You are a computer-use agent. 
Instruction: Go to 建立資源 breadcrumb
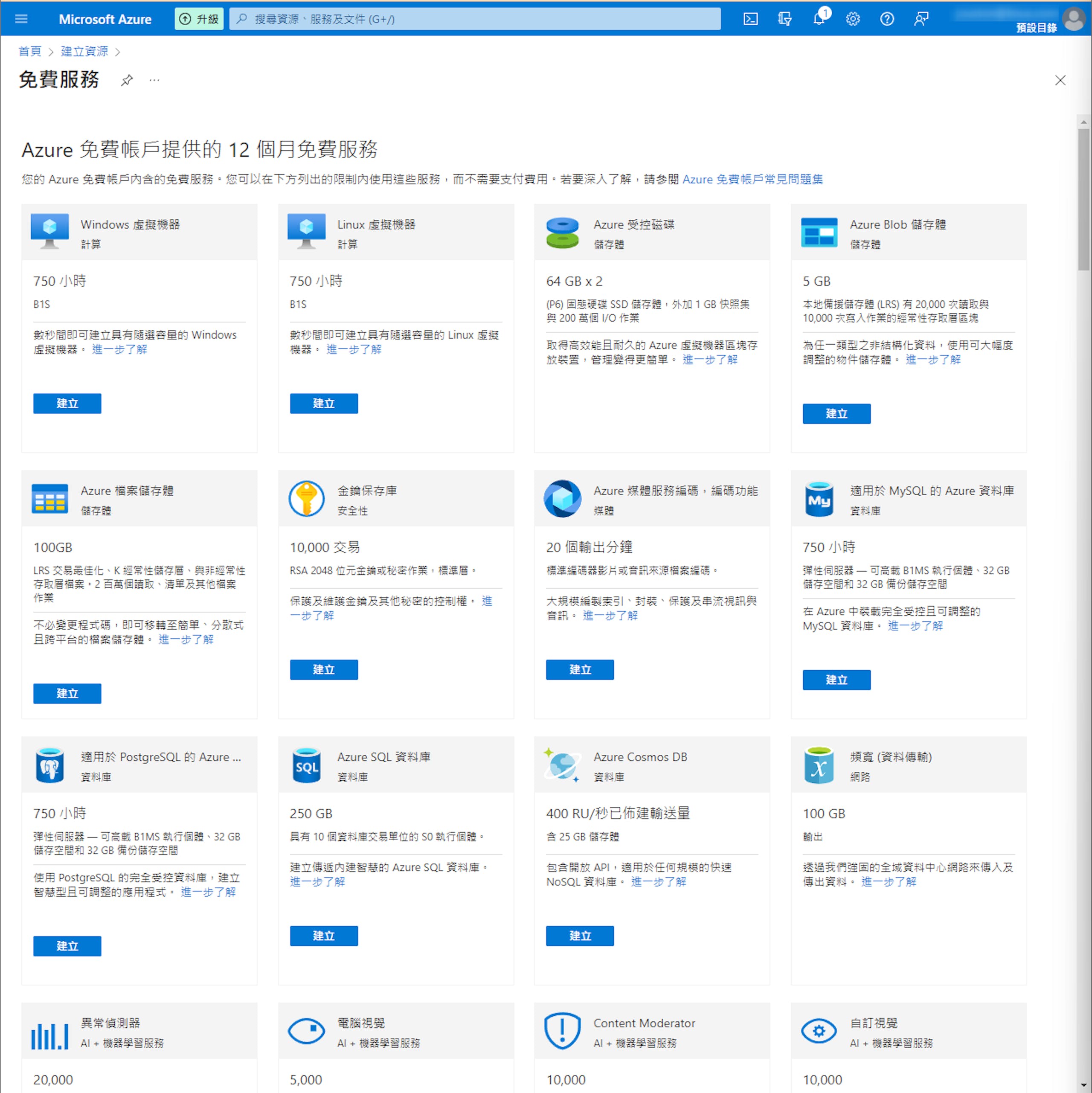click(x=84, y=52)
